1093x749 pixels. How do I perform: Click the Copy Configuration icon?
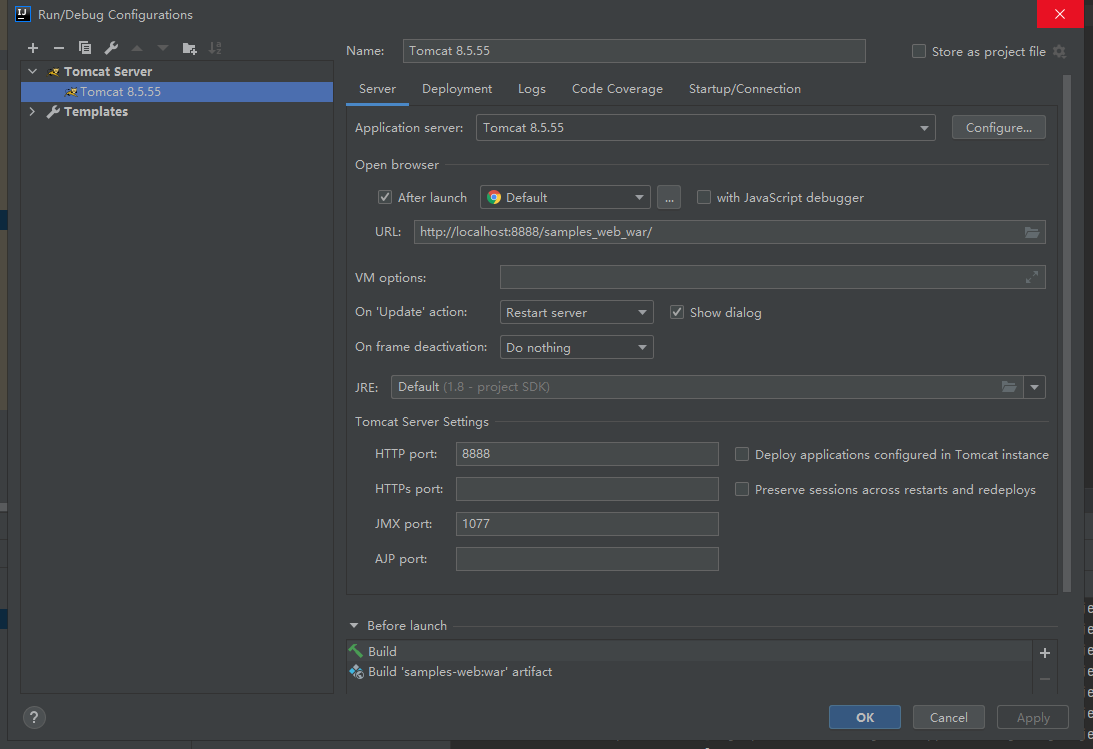[85, 48]
